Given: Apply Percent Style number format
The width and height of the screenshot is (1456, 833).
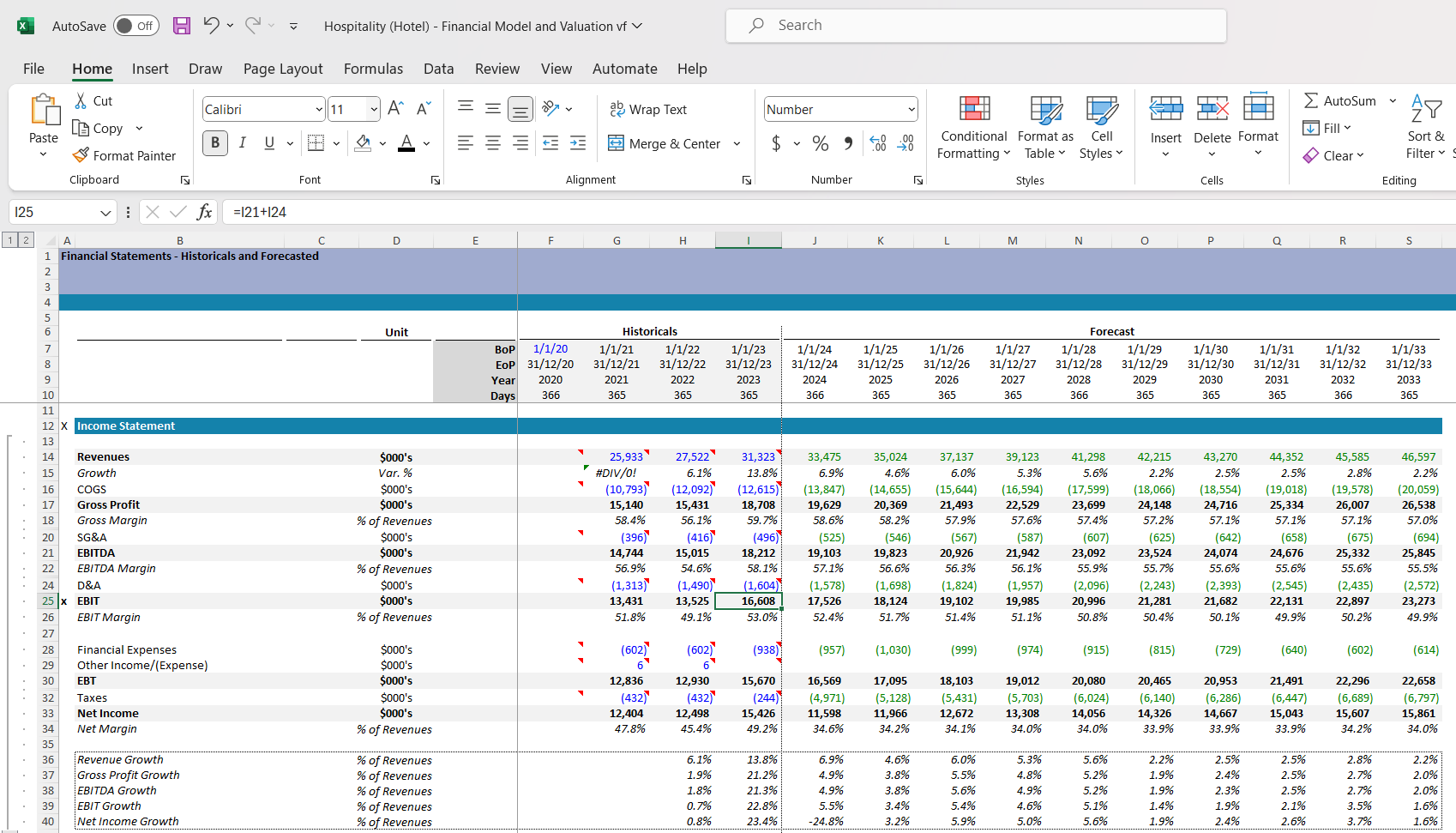Looking at the screenshot, I should pyautogui.click(x=820, y=143).
